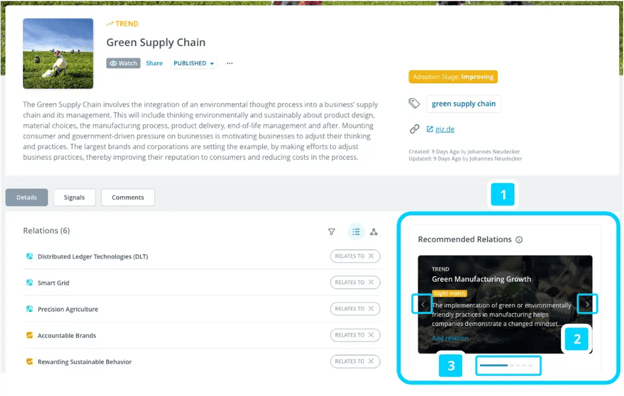Show previous recommended relation with left arrow

point(422,304)
